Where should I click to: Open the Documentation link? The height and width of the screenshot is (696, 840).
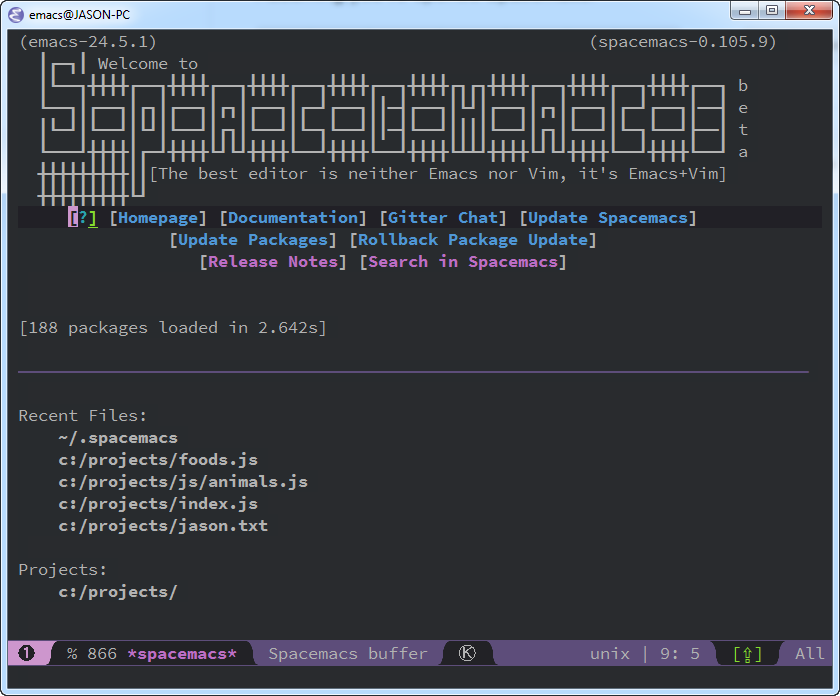click(293, 218)
